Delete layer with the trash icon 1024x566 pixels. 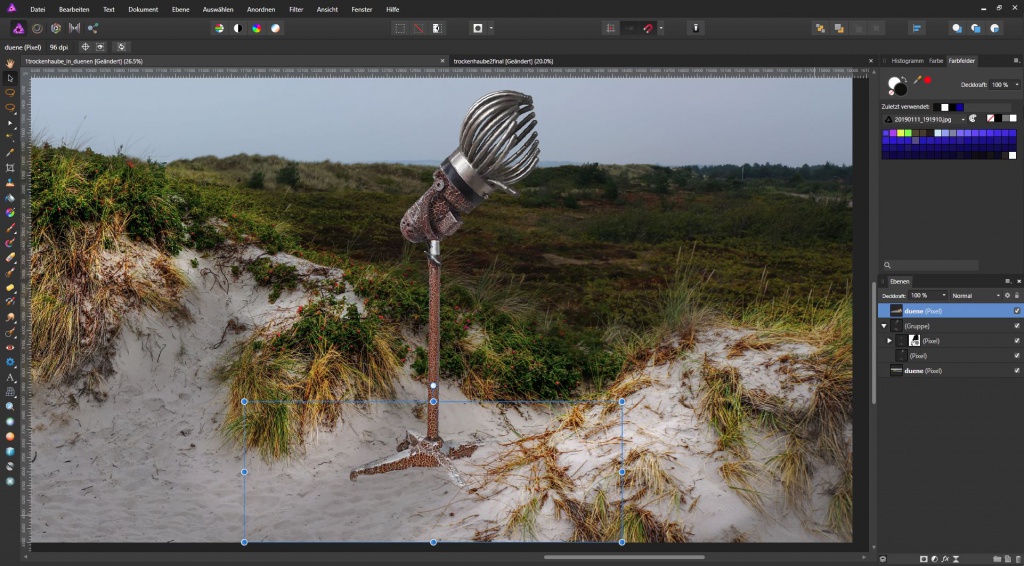(x=1016, y=559)
